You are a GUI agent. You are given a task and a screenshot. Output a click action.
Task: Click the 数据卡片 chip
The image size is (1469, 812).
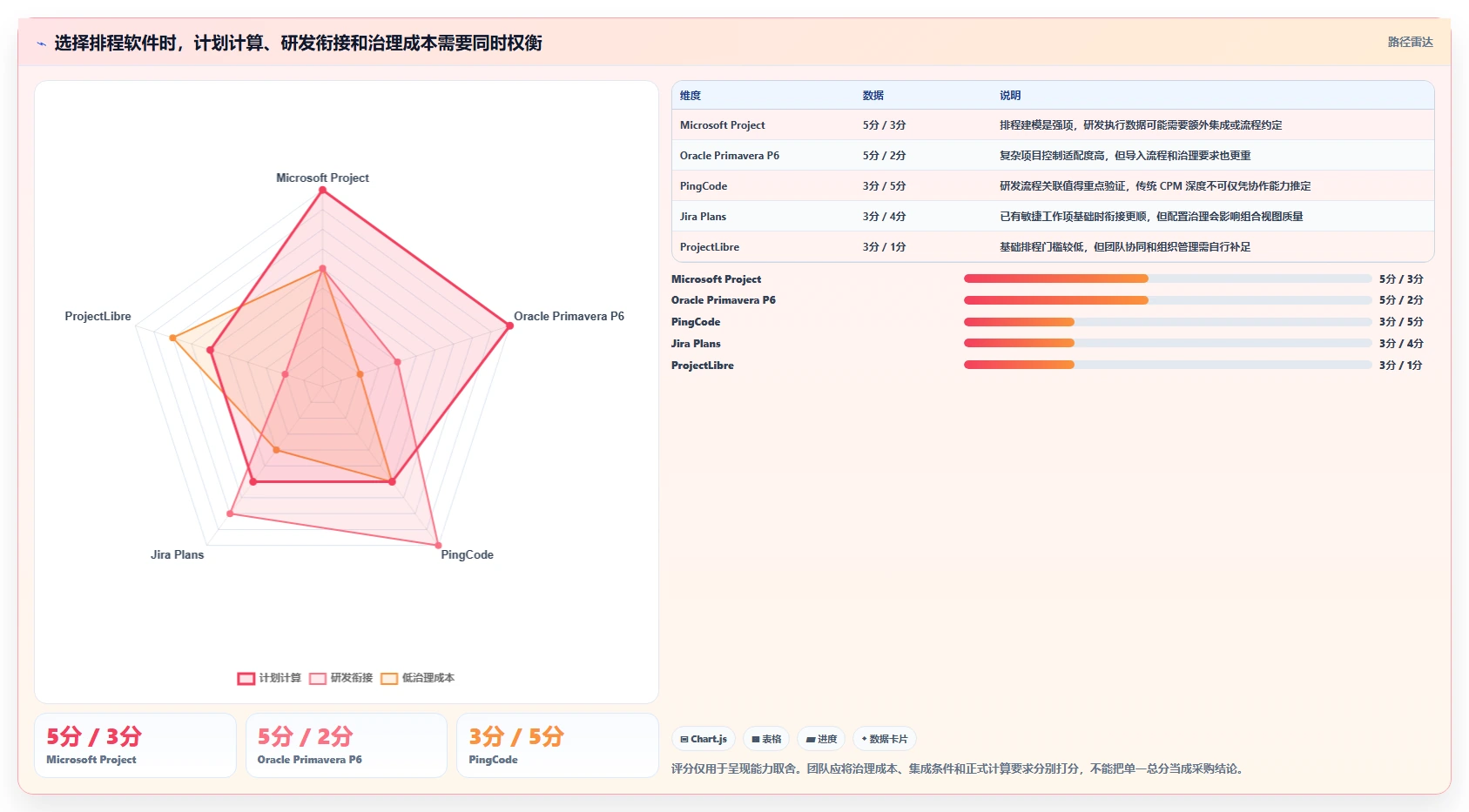pos(885,739)
